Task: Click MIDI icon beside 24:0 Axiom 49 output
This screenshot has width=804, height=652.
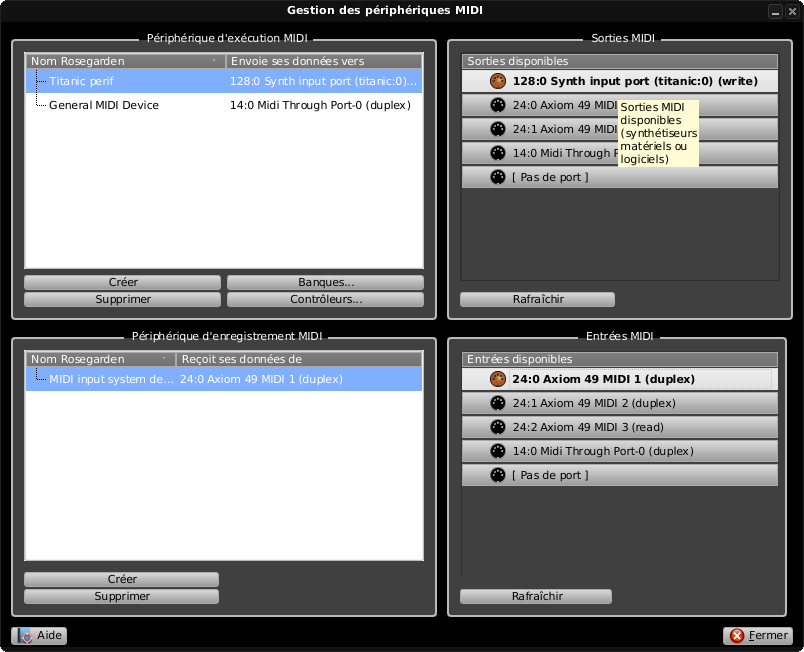Action: pos(497,105)
